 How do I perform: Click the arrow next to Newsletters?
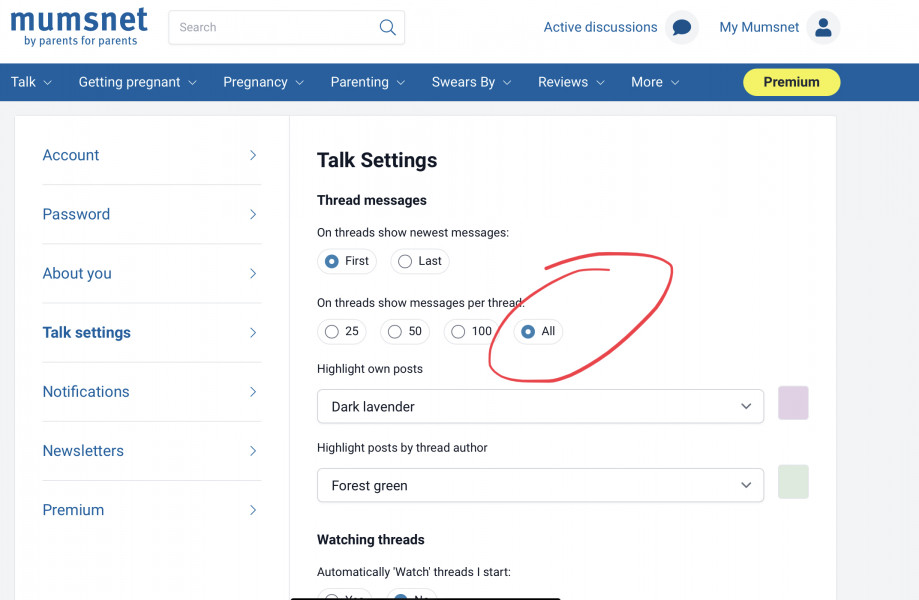[253, 451]
